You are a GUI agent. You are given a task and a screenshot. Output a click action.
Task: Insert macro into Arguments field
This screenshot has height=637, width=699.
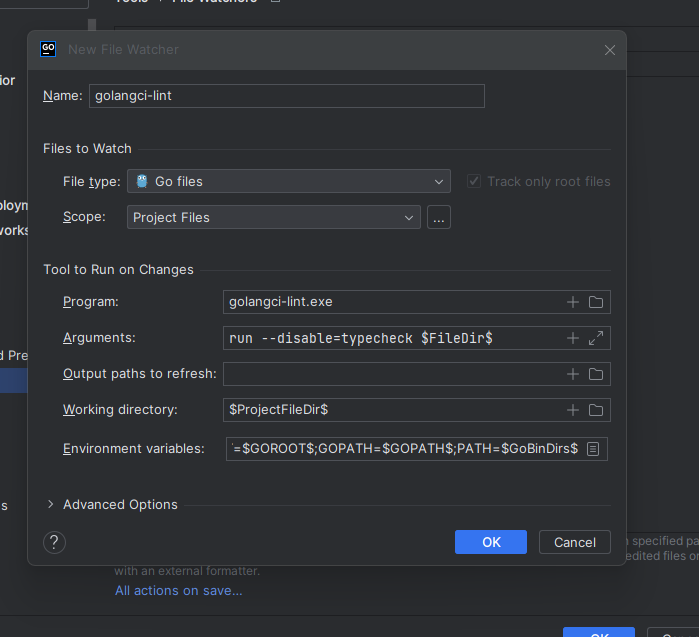[573, 338]
